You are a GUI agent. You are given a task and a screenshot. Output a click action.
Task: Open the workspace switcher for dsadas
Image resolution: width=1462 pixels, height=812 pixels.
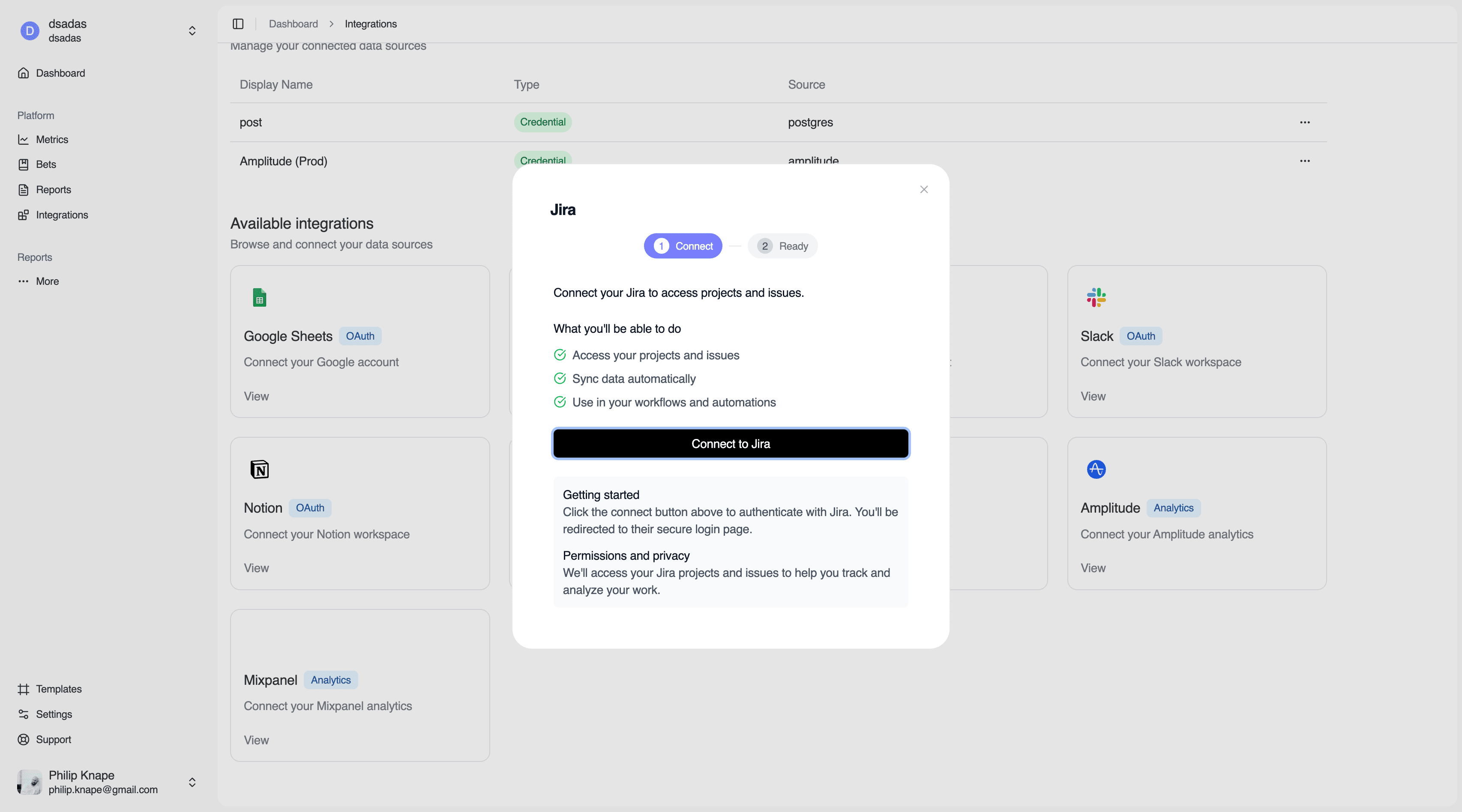192,31
